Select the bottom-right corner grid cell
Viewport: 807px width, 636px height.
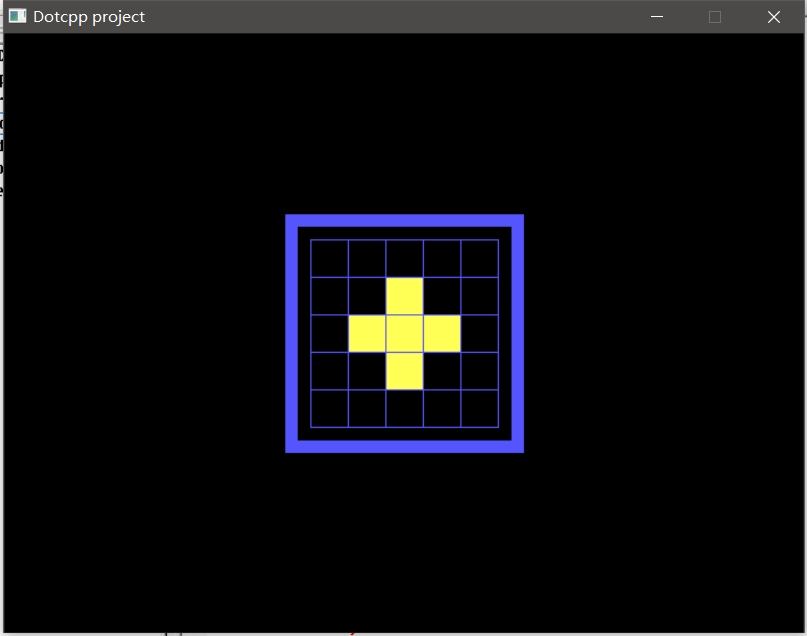tap(479, 408)
